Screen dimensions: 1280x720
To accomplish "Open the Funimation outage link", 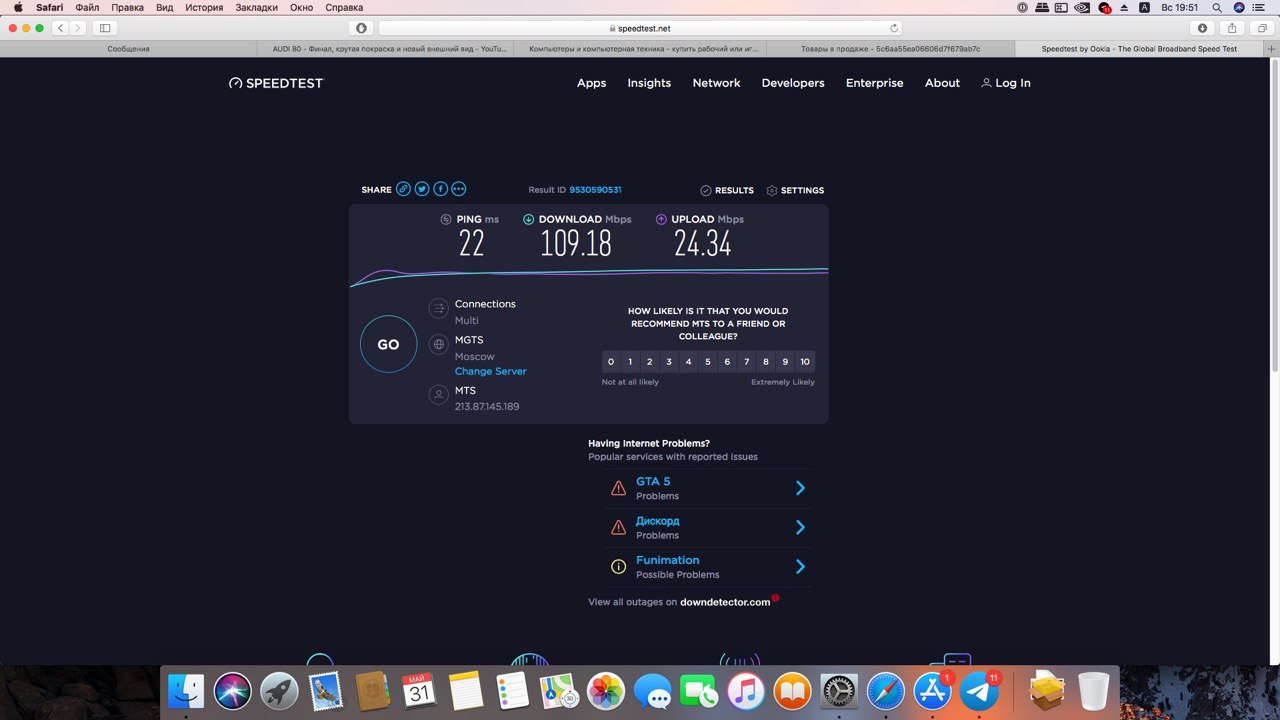I will (x=668, y=560).
